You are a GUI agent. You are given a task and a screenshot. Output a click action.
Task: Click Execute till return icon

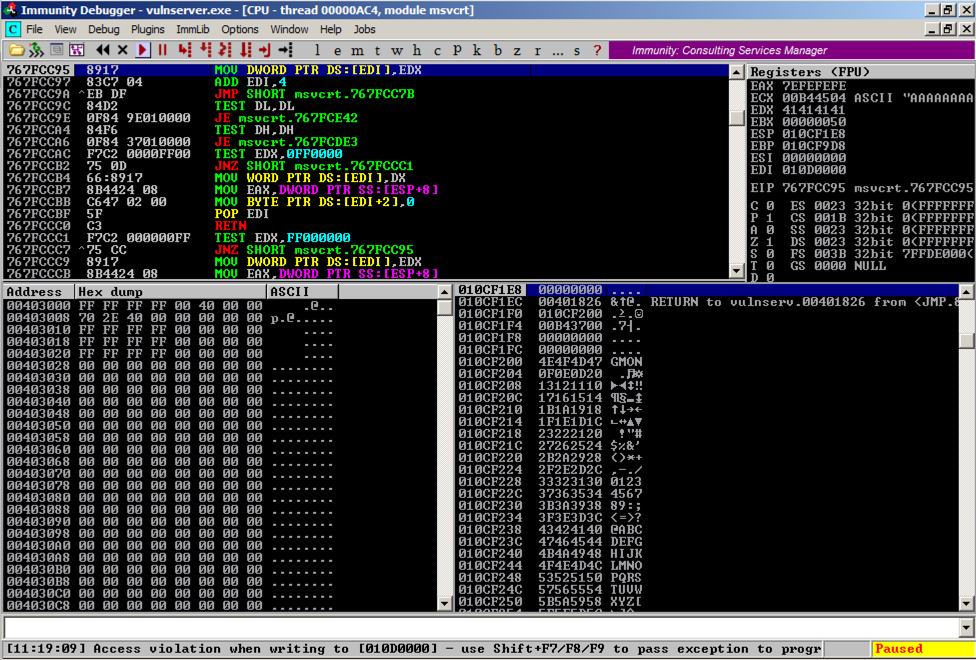(x=265, y=50)
